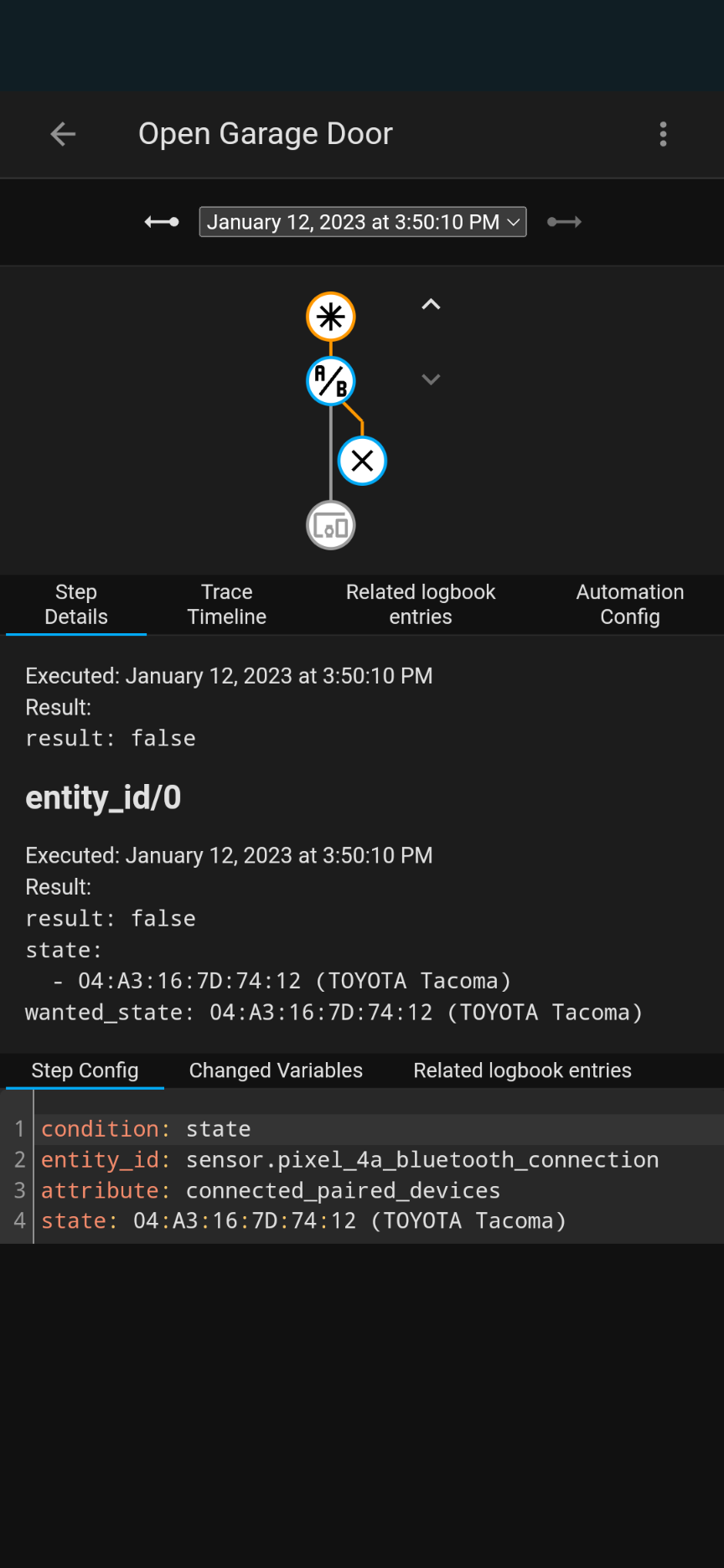Screen dimensions: 724x1568
Task: Select the Step Config tab
Action: point(84,1070)
